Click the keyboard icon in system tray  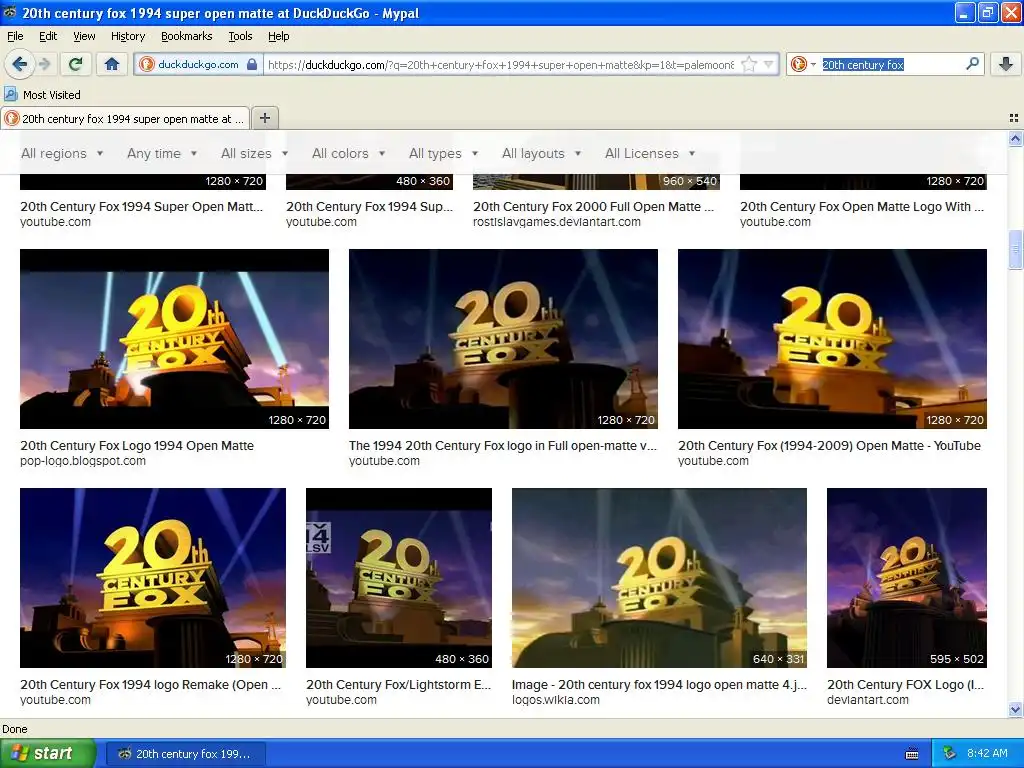(912, 754)
